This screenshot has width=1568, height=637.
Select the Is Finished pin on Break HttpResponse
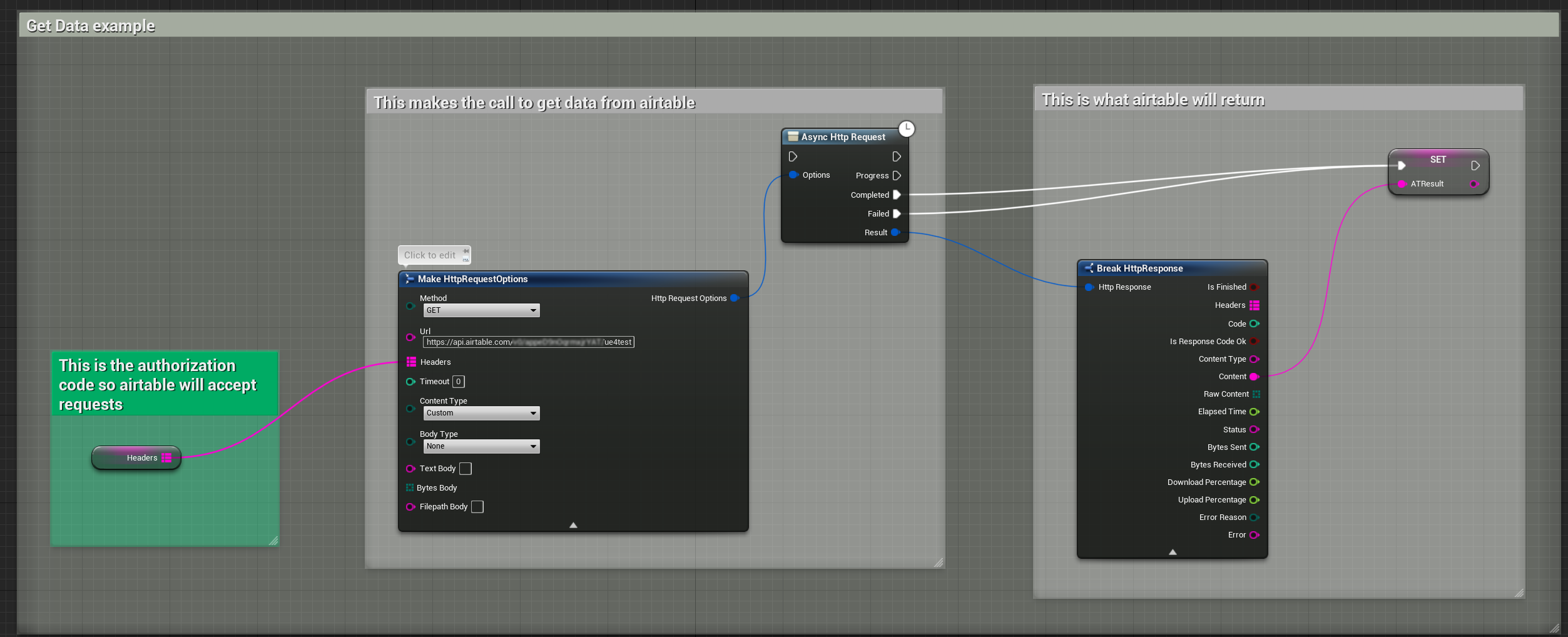point(1255,287)
